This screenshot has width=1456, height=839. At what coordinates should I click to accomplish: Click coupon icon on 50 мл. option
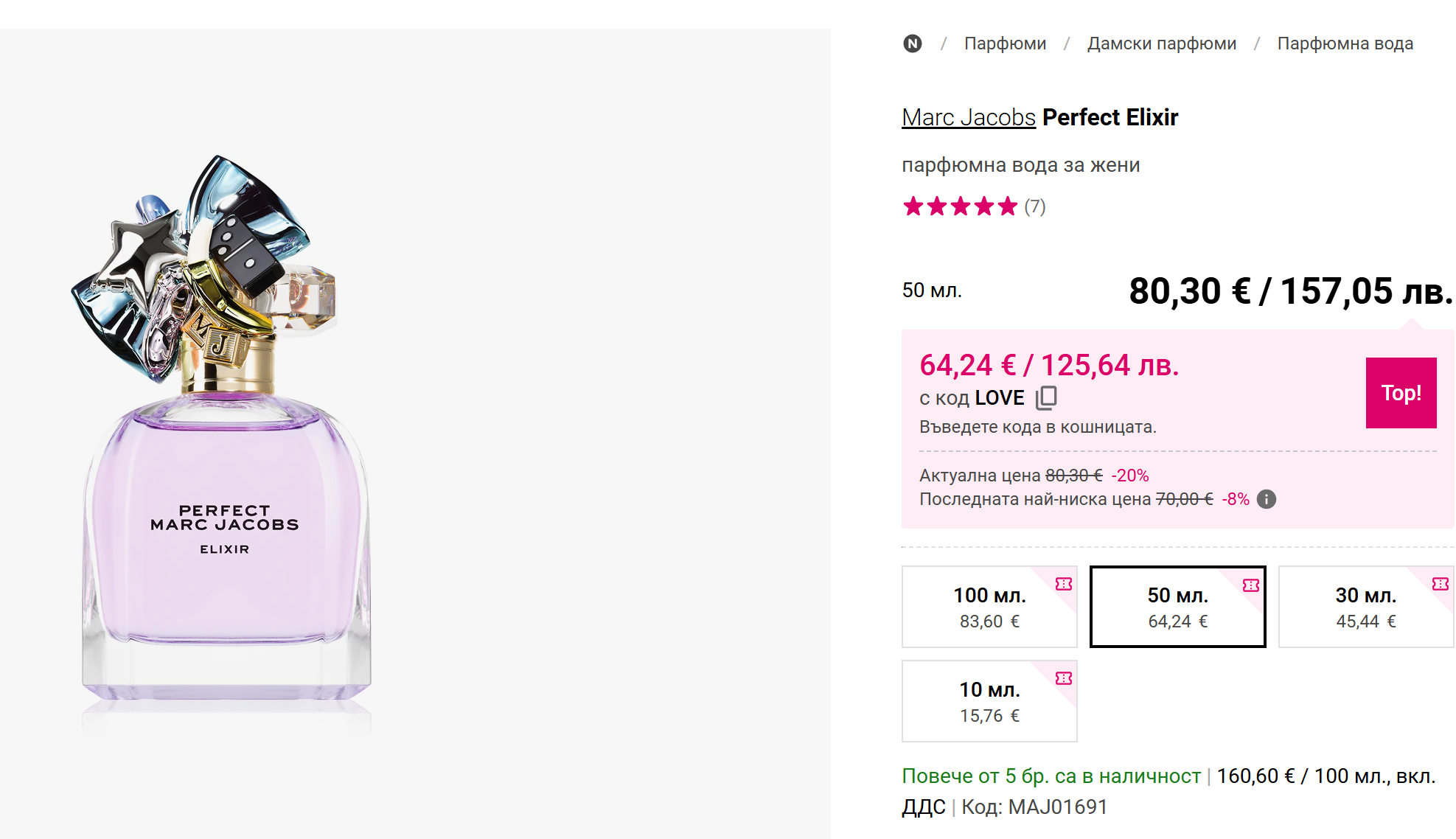tap(1251, 585)
